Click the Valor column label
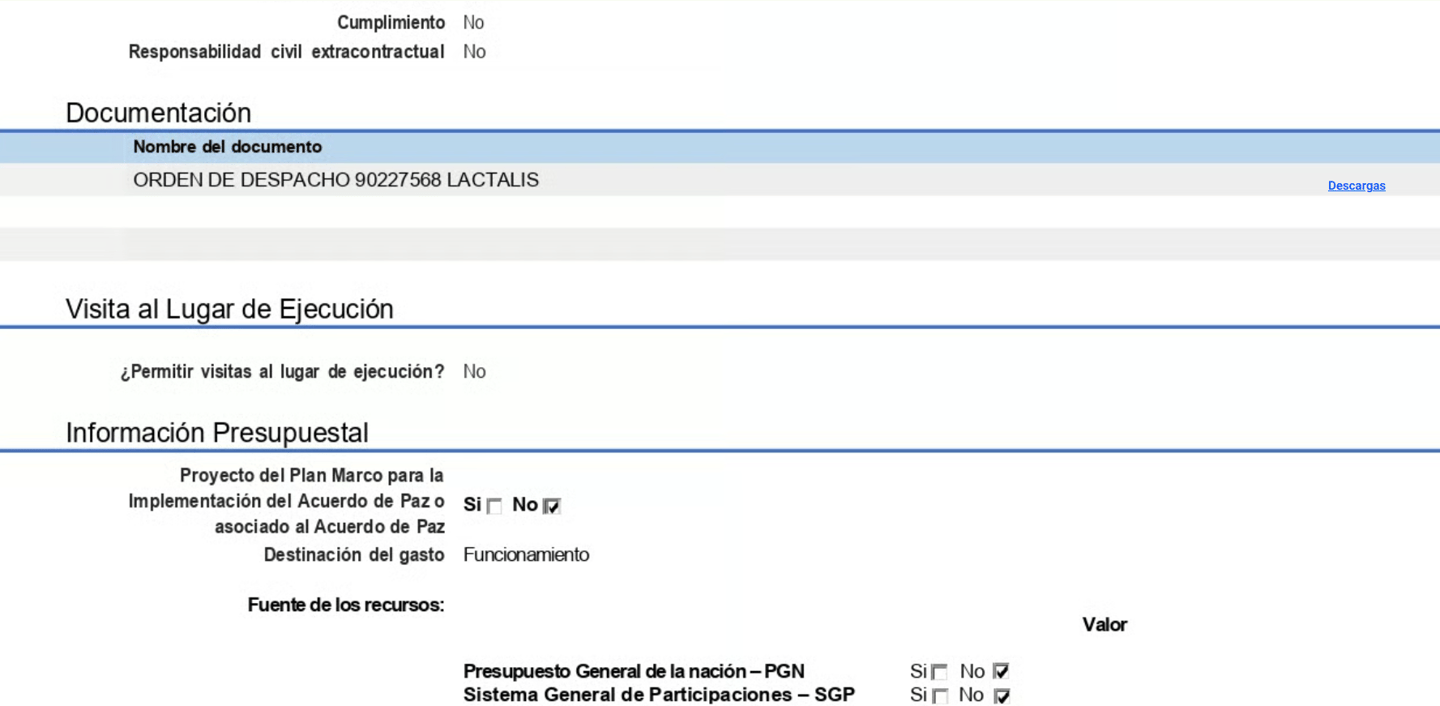This screenshot has width=1440, height=706. (1104, 625)
